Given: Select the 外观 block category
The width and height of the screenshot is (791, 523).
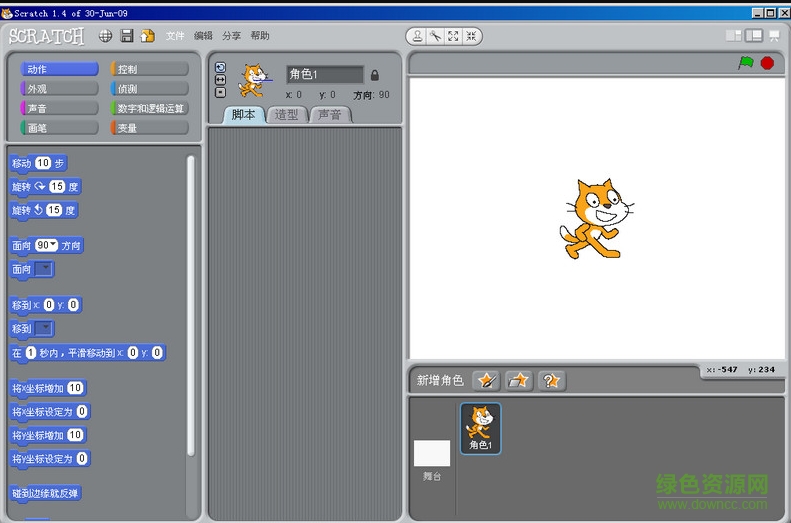Looking at the screenshot, I should tap(59, 88).
